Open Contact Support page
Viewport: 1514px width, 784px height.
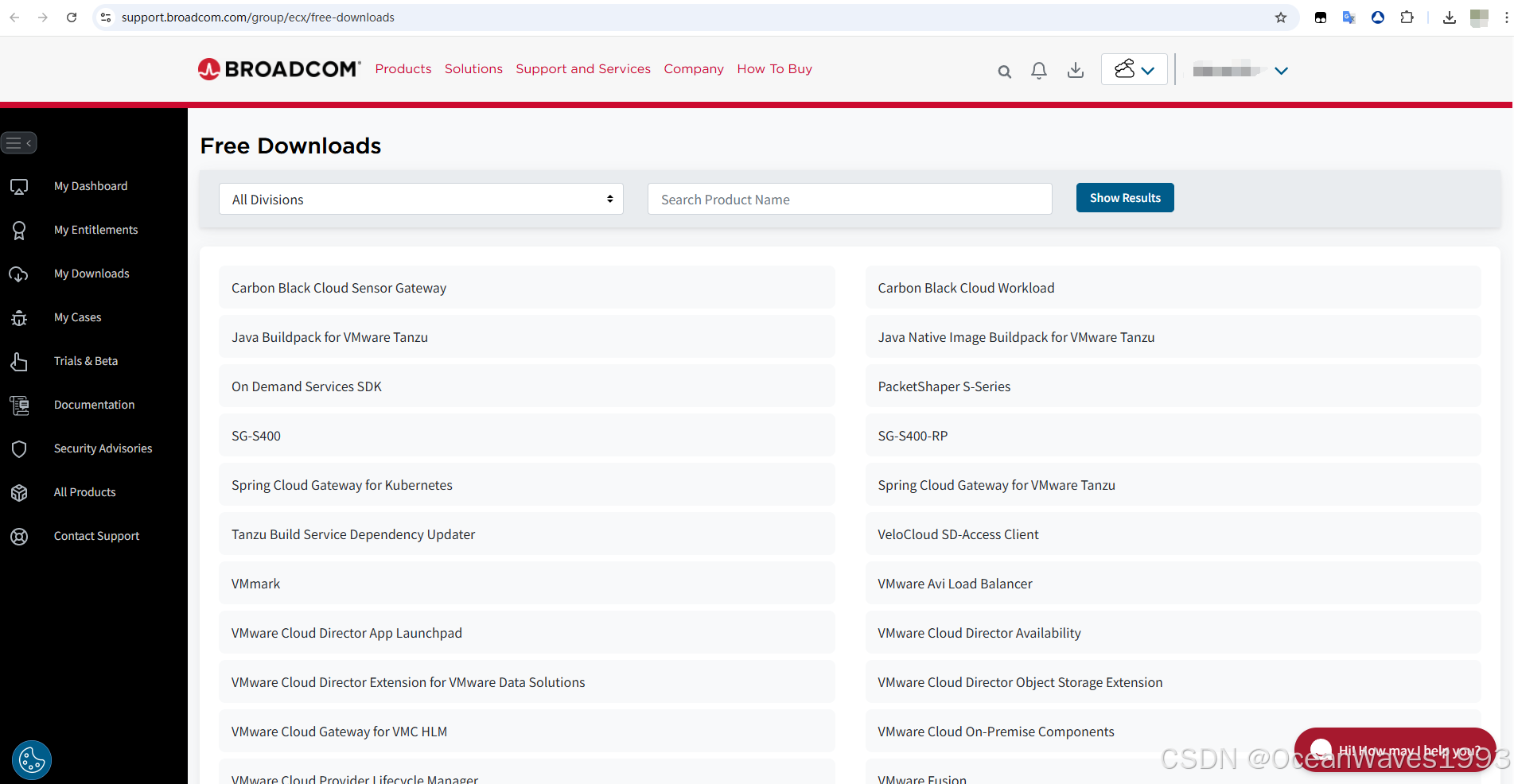pos(96,536)
